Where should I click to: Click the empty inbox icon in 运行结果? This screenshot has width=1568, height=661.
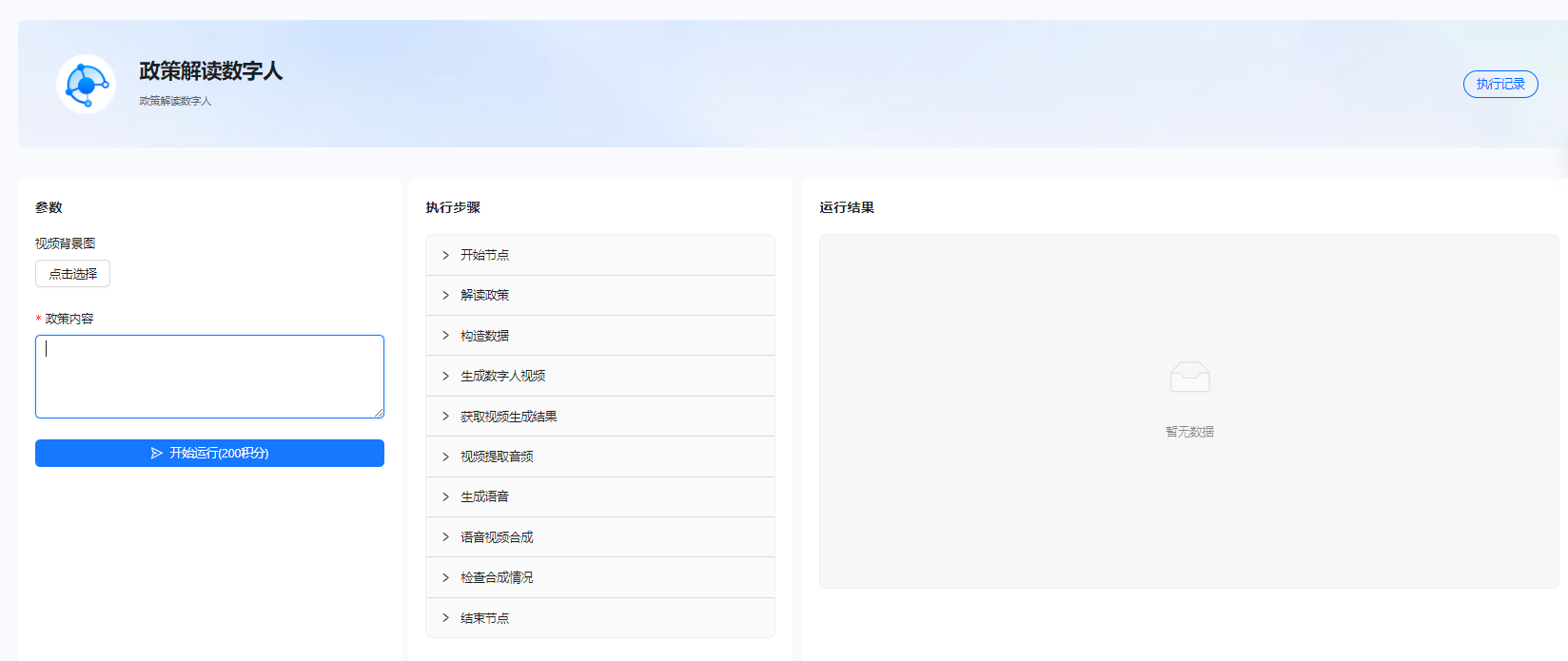point(1189,377)
